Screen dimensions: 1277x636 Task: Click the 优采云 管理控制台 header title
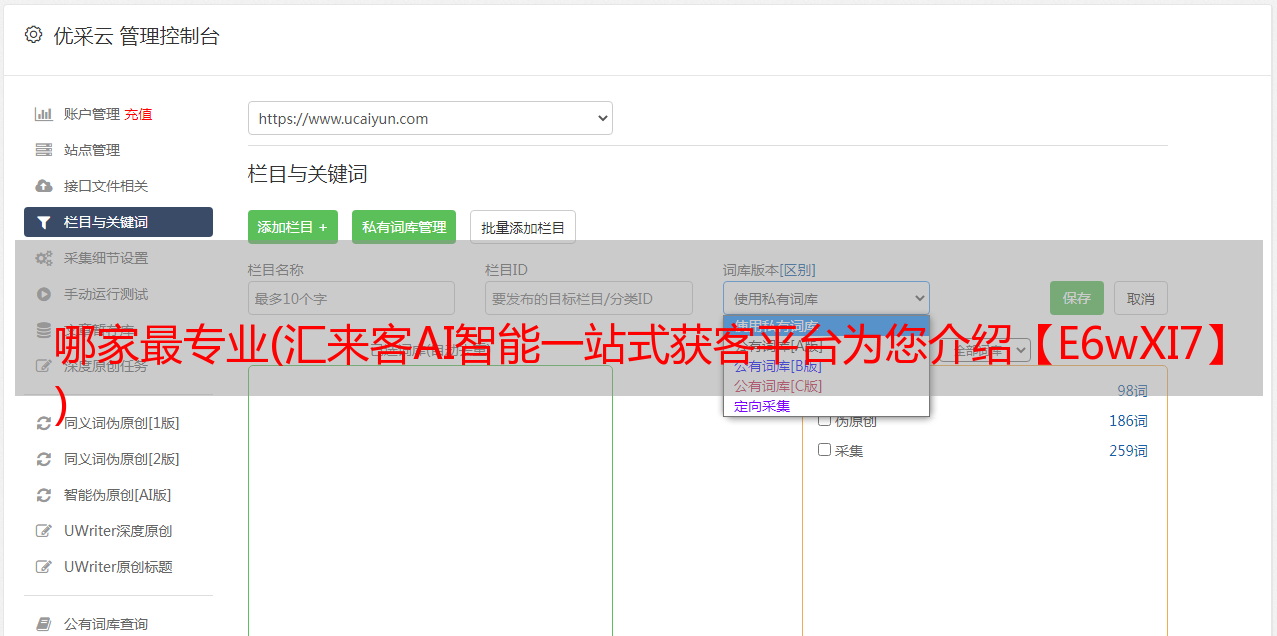pos(136,36)
